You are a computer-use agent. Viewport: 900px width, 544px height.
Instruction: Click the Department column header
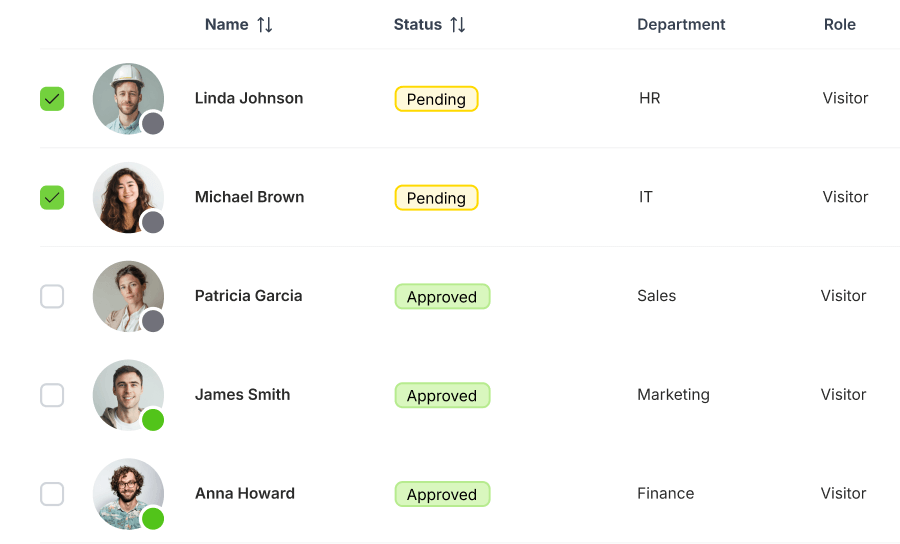tap(681, 25)
